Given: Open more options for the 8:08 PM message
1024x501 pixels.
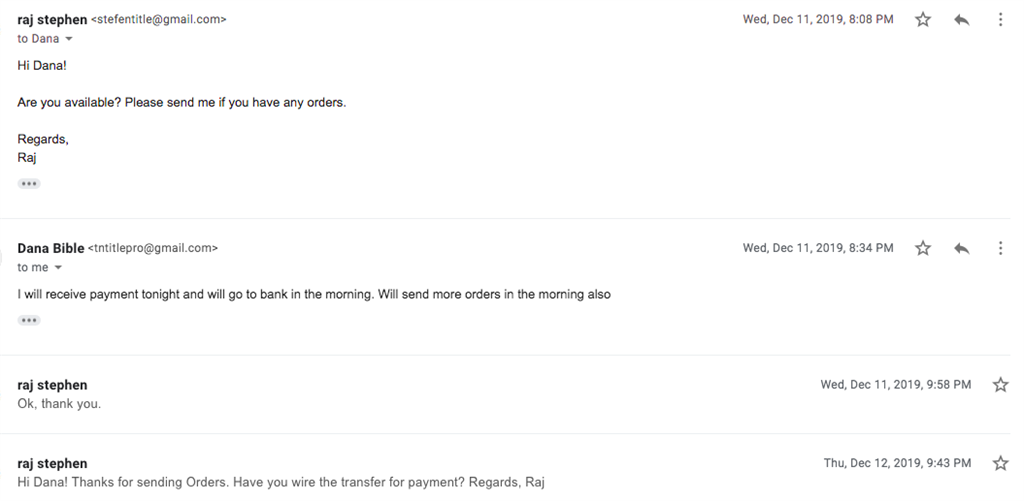Looking at the screenshot, I should [1000, 20].
